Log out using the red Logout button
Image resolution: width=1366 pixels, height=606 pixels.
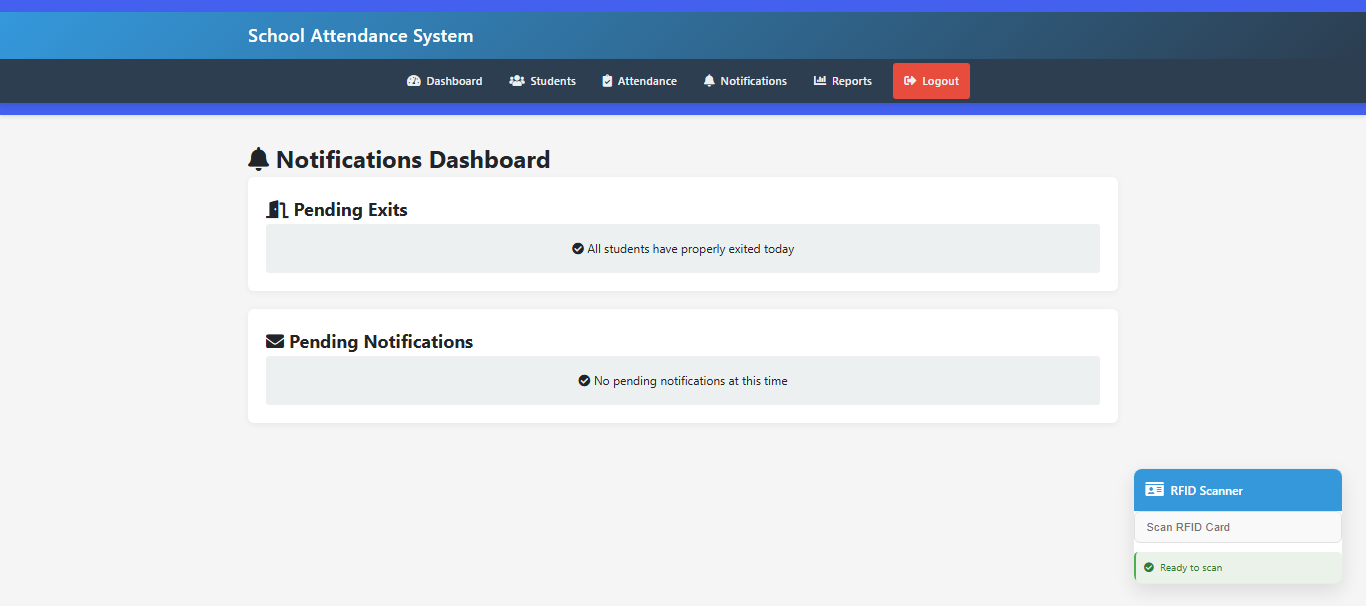931,81
